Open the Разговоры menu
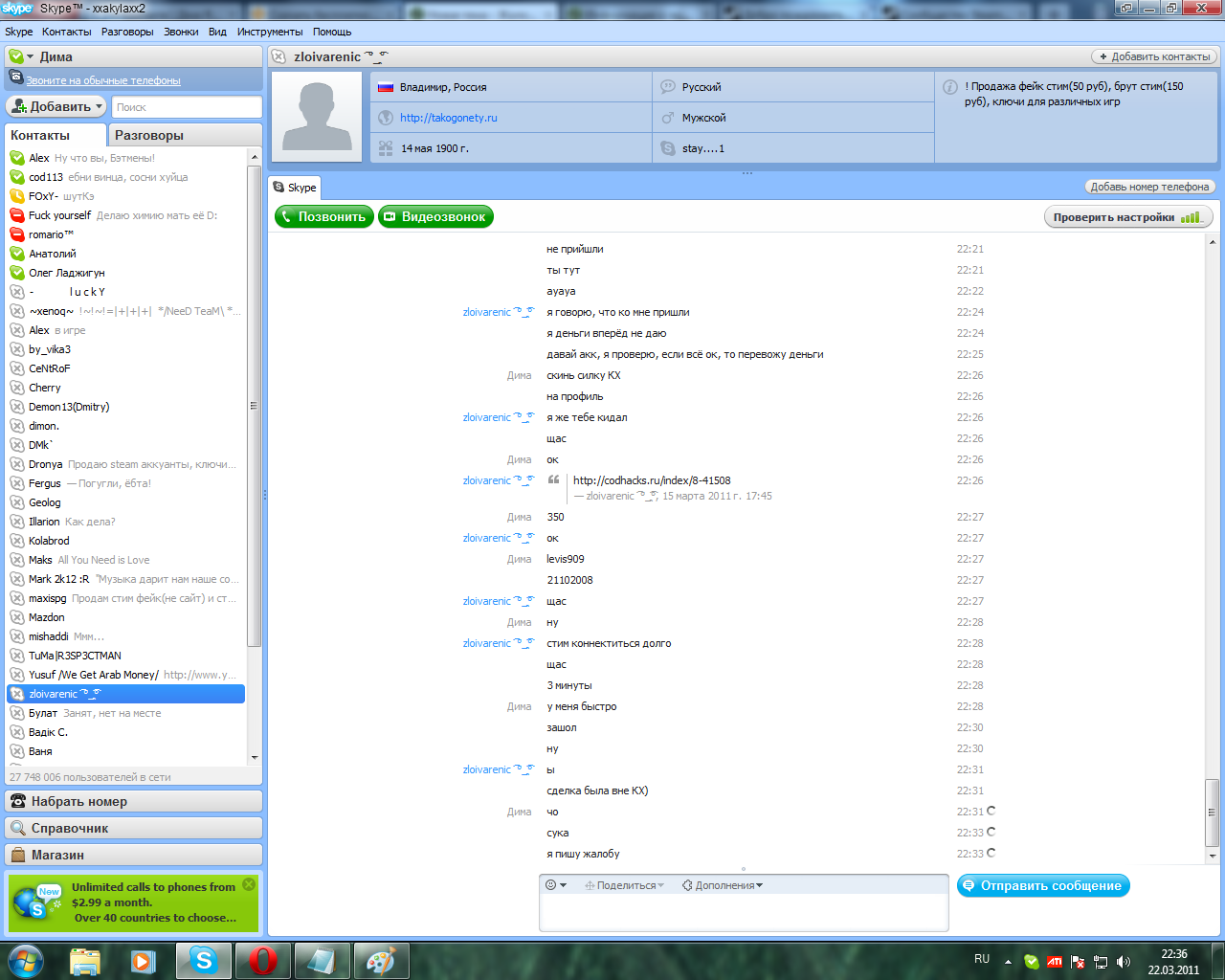 click(x=127, y=32)
